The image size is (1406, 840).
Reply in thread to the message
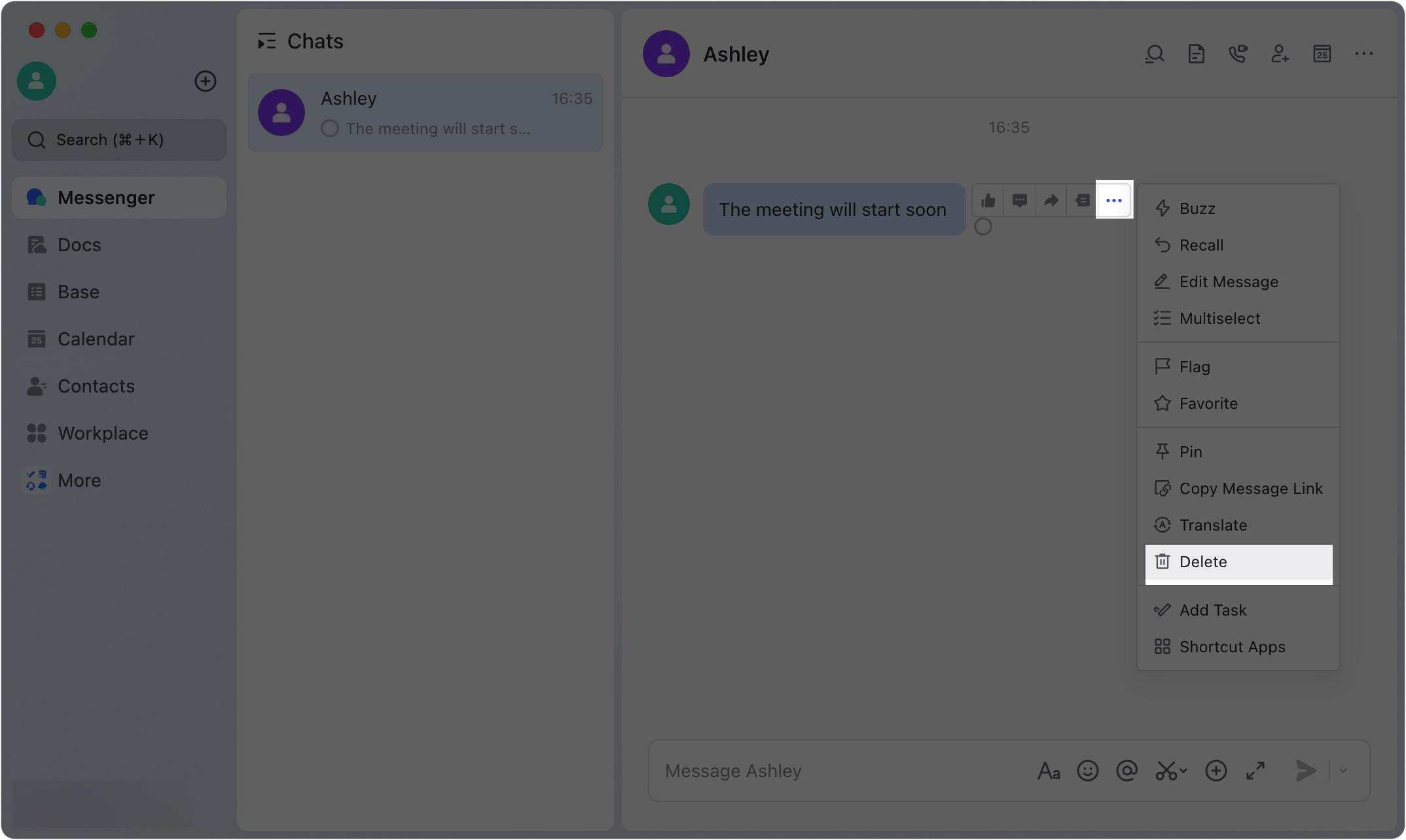(1019, 200)
